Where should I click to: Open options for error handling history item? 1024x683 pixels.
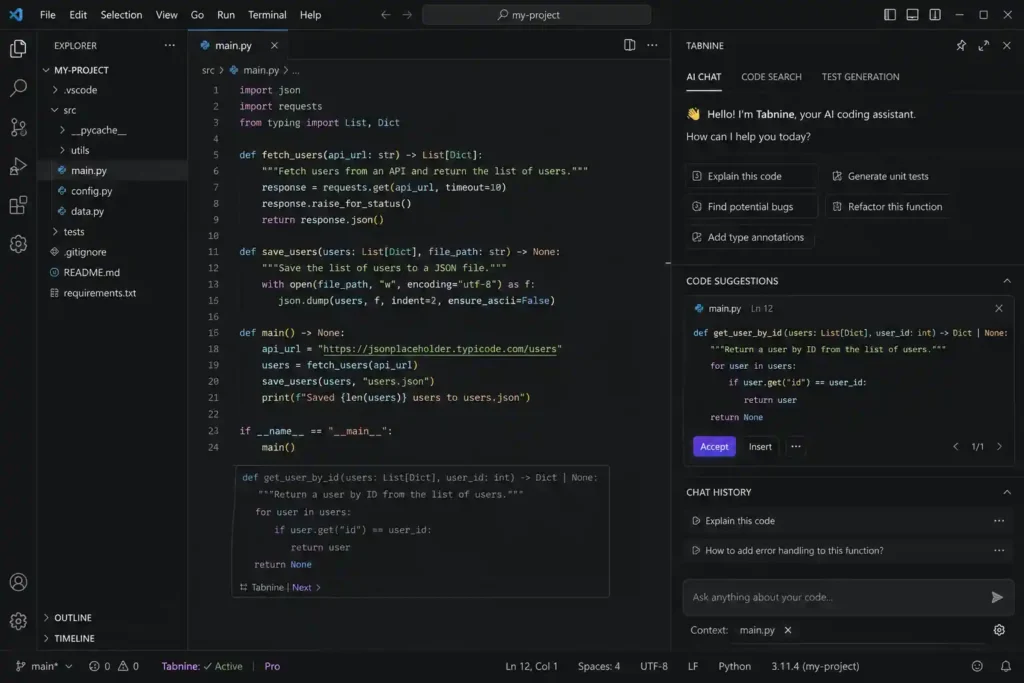coord(999,550)
